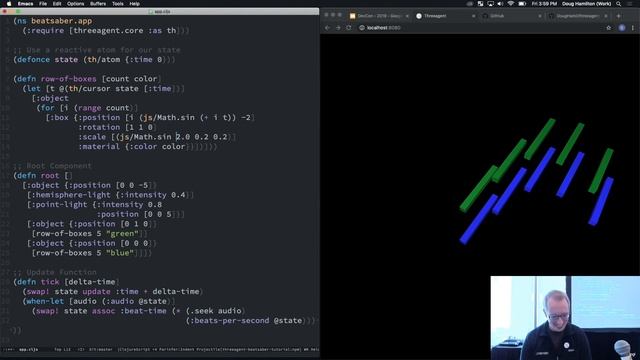Click "assoc" in the swap! line
Screen dimensions: 640x360
coord(103,311)
